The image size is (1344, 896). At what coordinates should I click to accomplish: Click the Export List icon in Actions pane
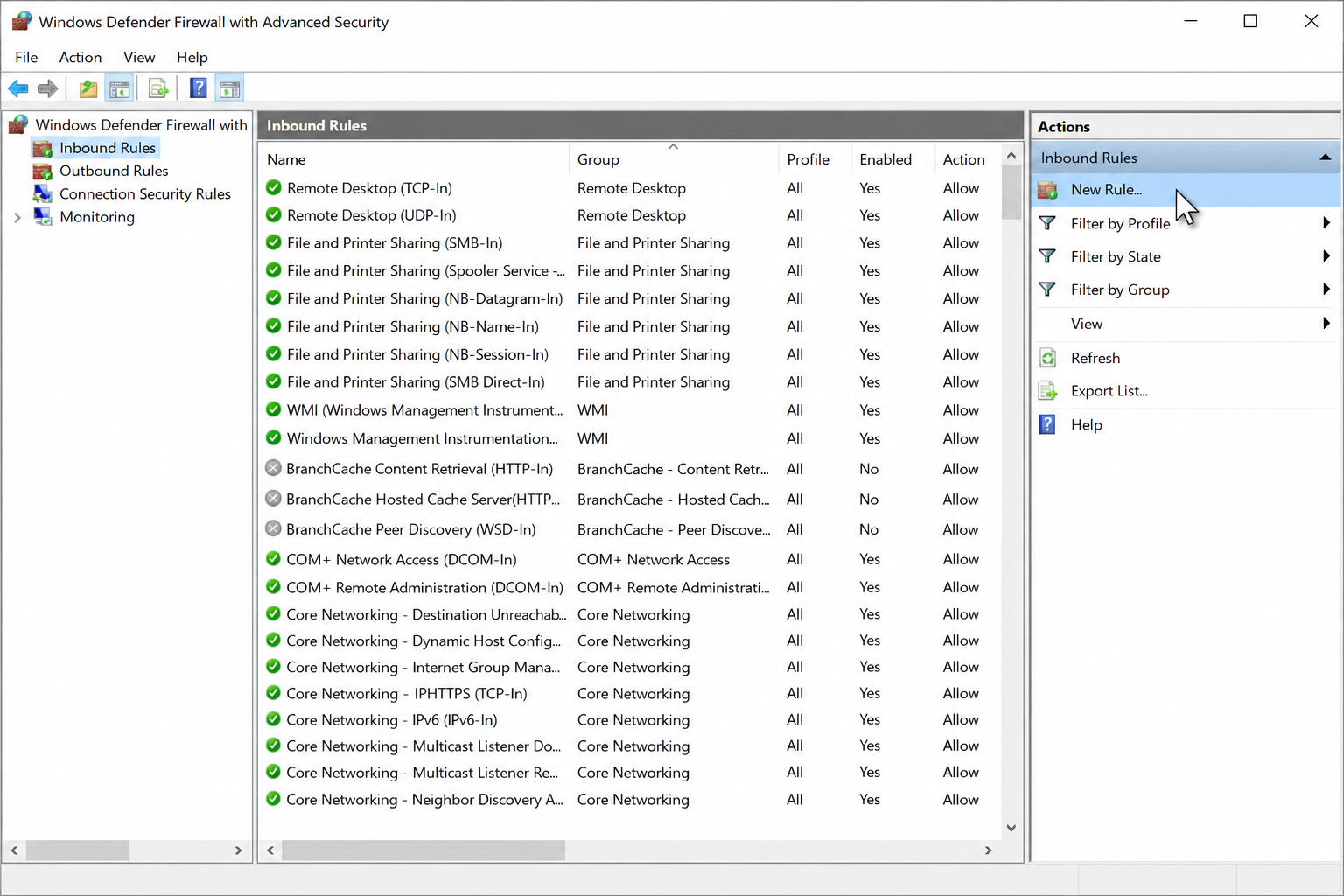click(x=1047, y=391)
